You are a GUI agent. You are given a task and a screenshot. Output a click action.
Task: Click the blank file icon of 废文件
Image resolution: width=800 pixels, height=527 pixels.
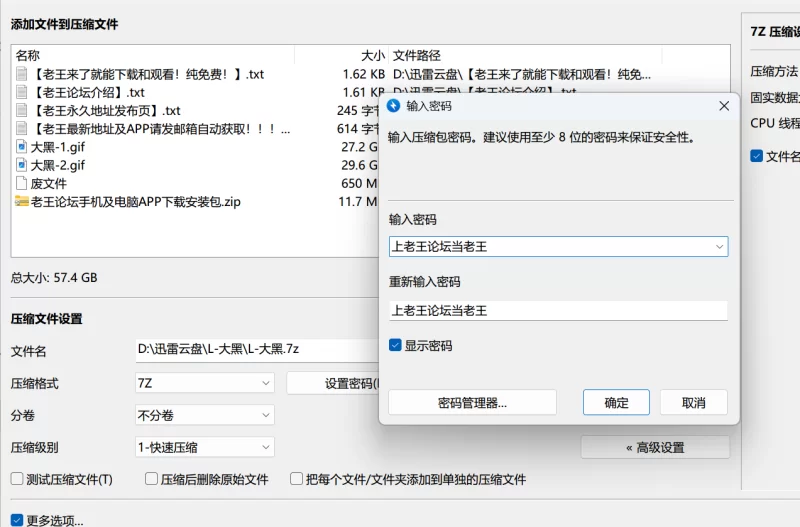[x=21, y=183]
